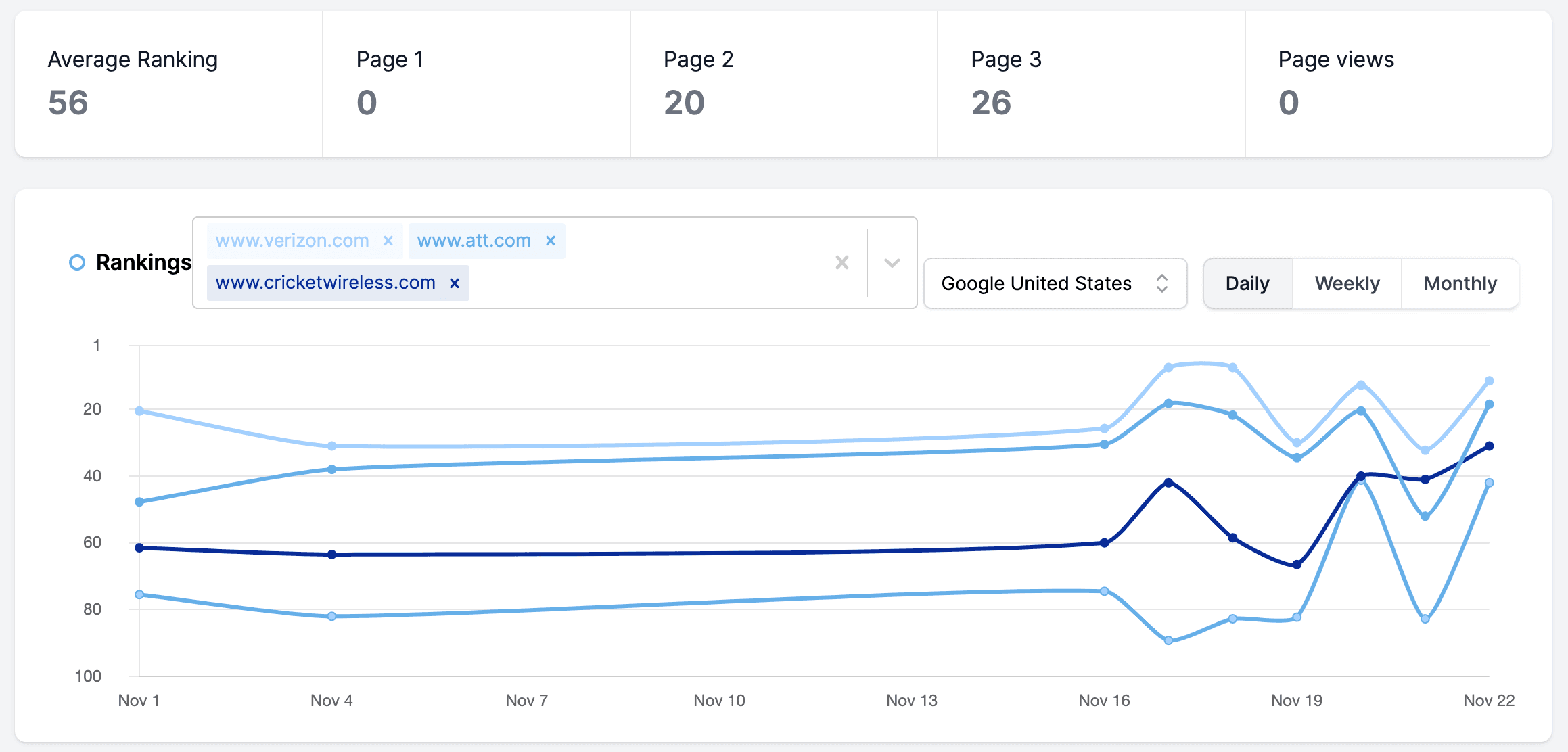The height and width of the screenshot is (752, 1568).
Task: Remove the www.verizon.com tag
Action: (x=388, y=241)
